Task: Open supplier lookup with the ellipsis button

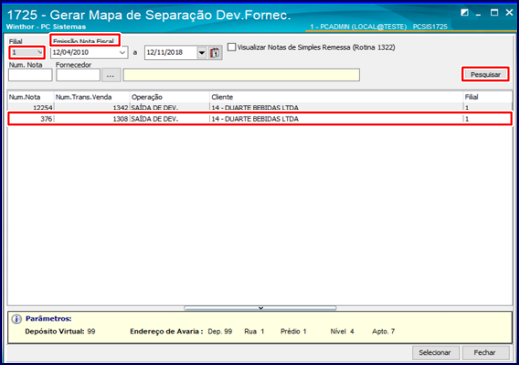Action: [x=111, y=75]
